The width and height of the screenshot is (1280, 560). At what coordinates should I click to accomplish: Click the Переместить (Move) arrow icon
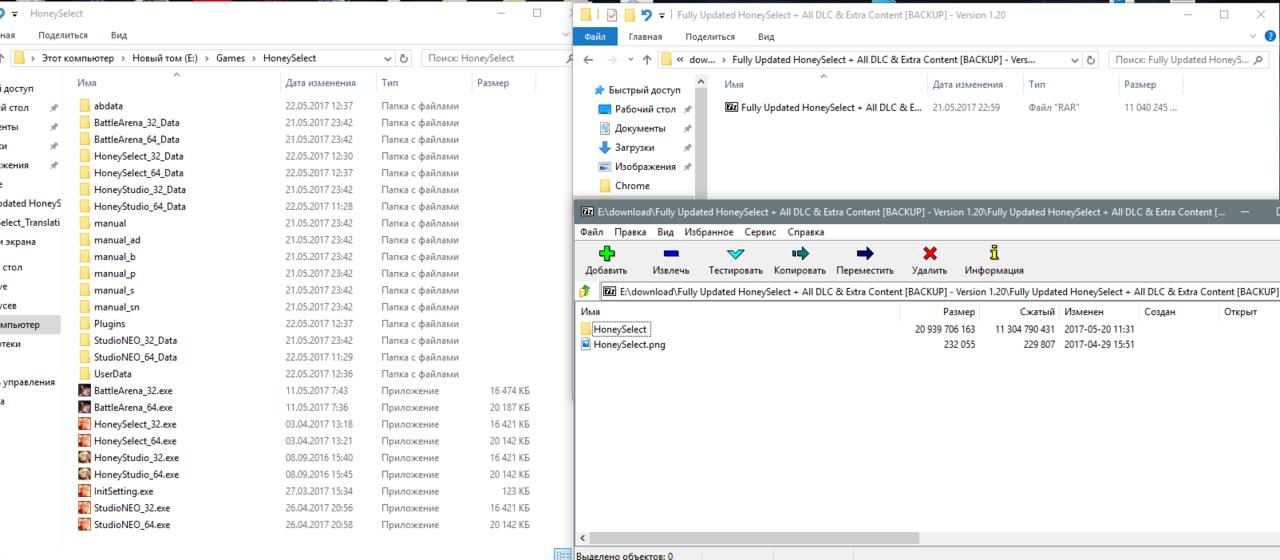(865, 254)
